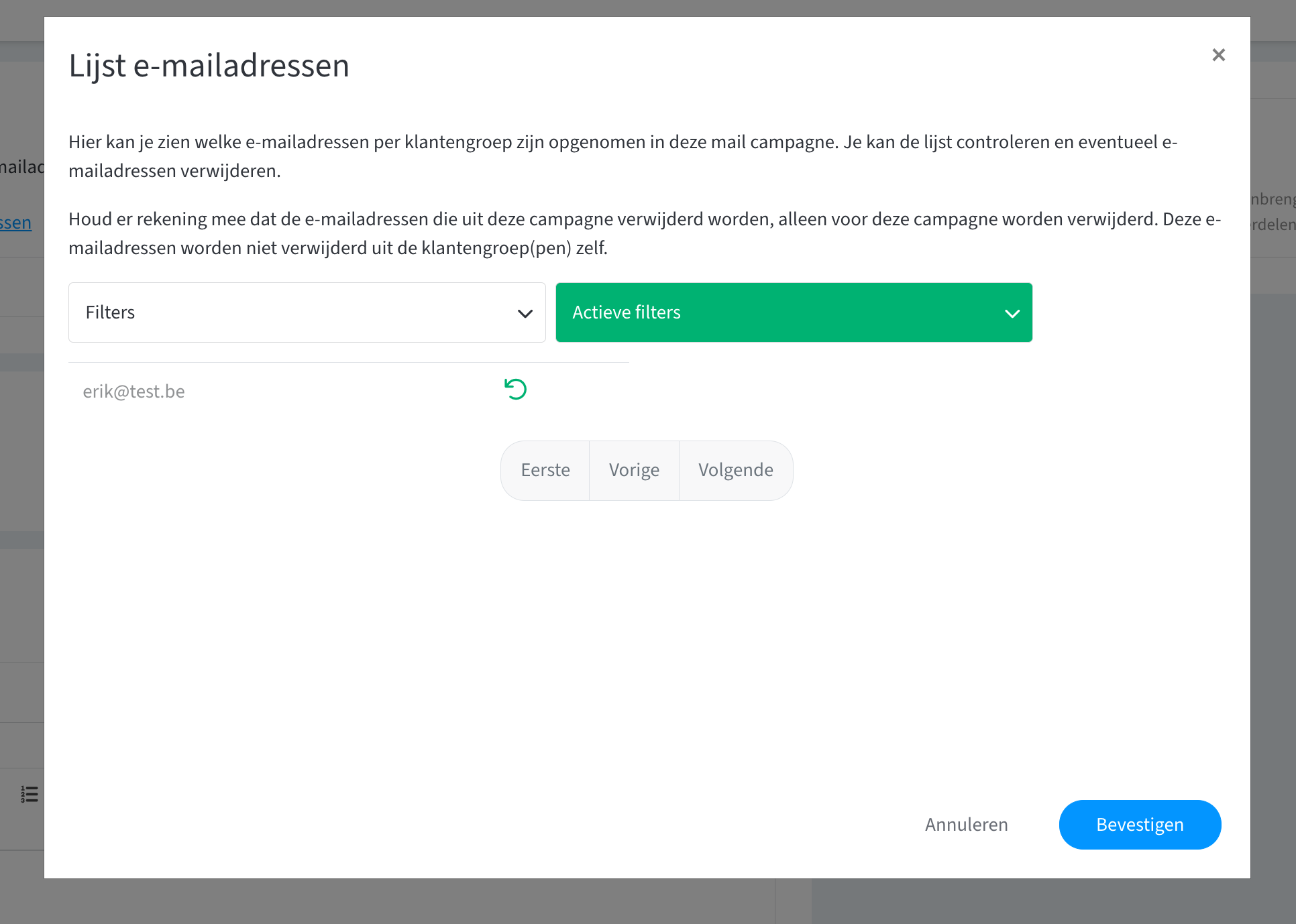
Task: Expand the Actieve filters chevron arrow
Action: coord(1012,313)
